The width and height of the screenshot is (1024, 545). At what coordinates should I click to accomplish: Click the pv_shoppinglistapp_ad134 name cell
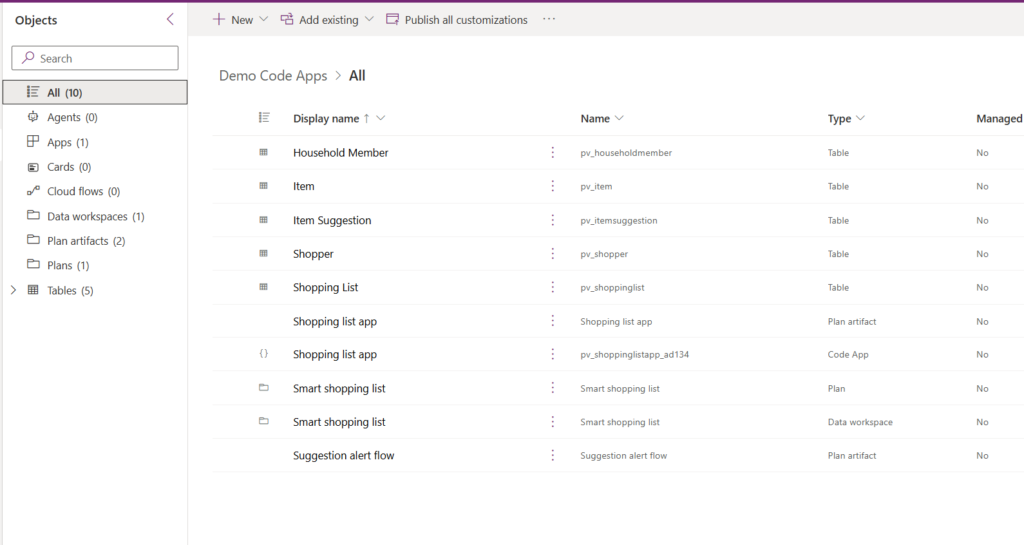(x=634, y=354)
